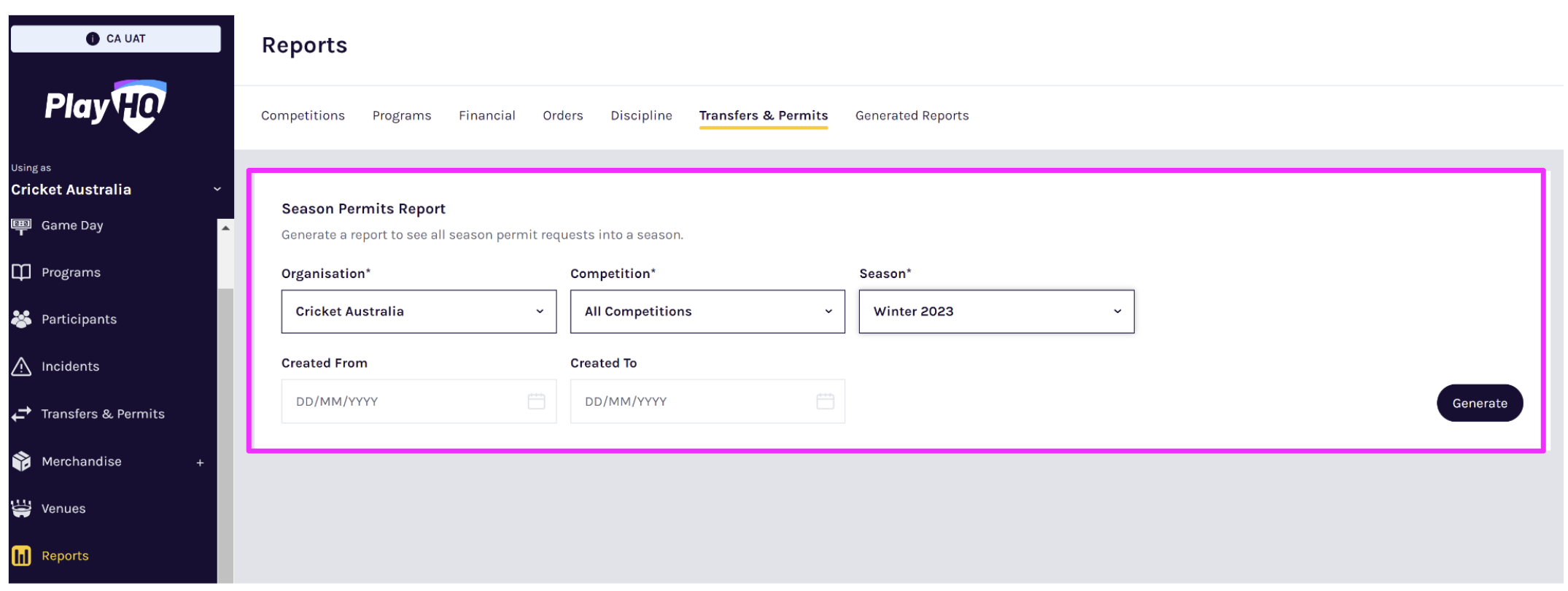Click the Transfers & Permits arrows icon
Viewport: 1568px width, 591px height.
(x=21, y=414)
